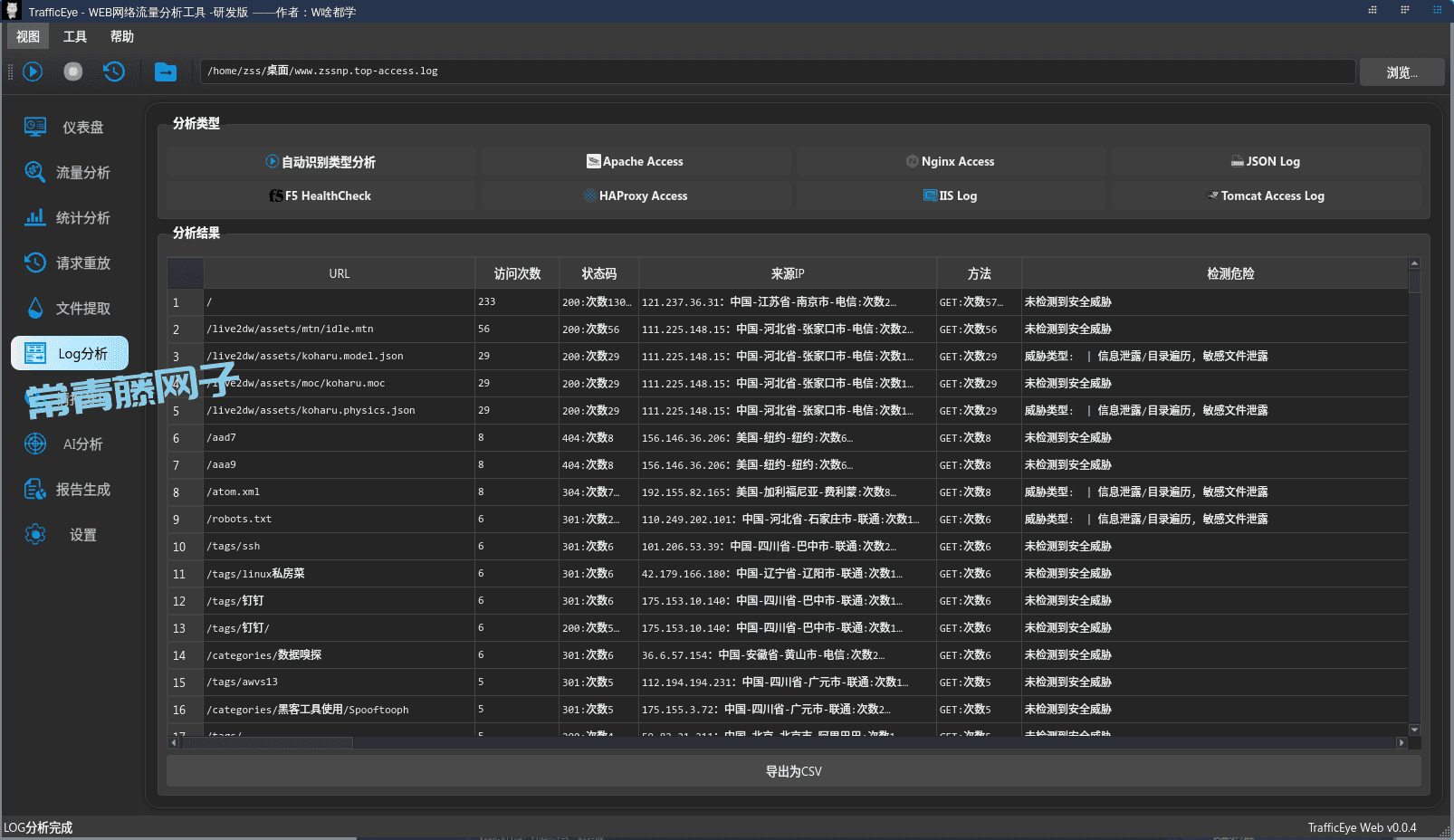Click the 浏览 browse button
Viewport: 1454px width, 840px height.
pos(1401,72)
